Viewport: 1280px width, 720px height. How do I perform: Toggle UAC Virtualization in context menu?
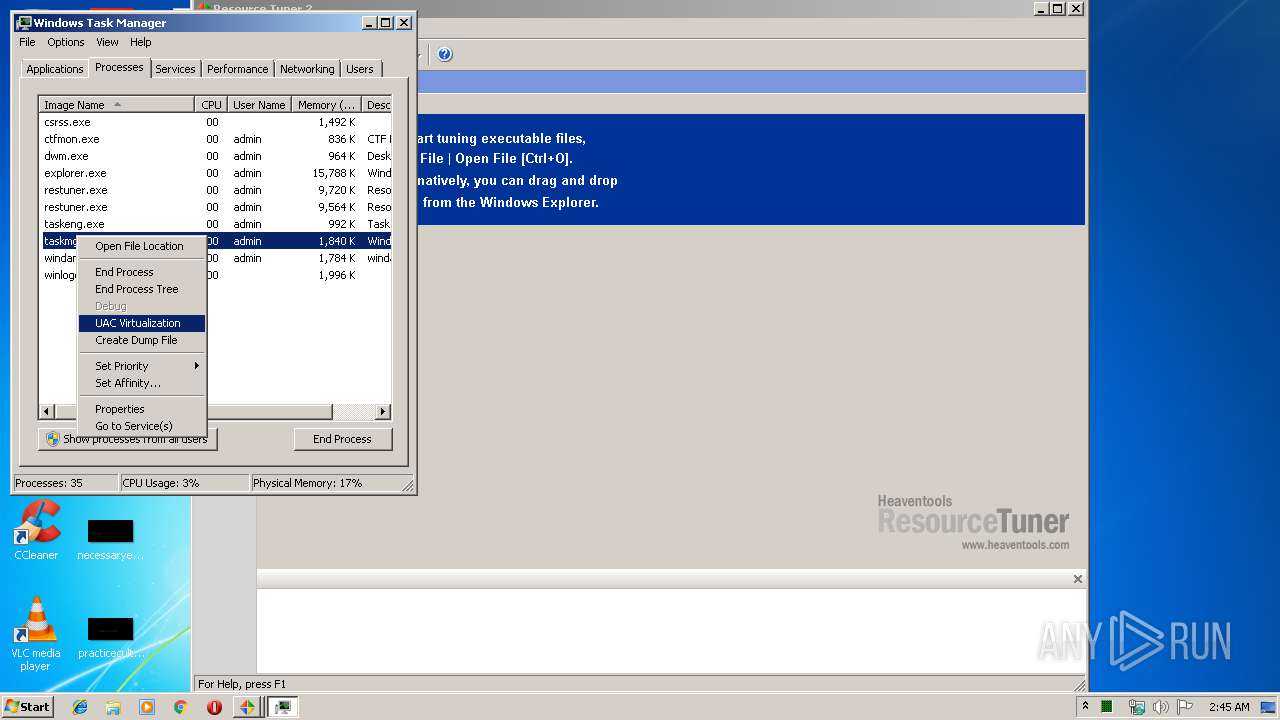[141, 323]
